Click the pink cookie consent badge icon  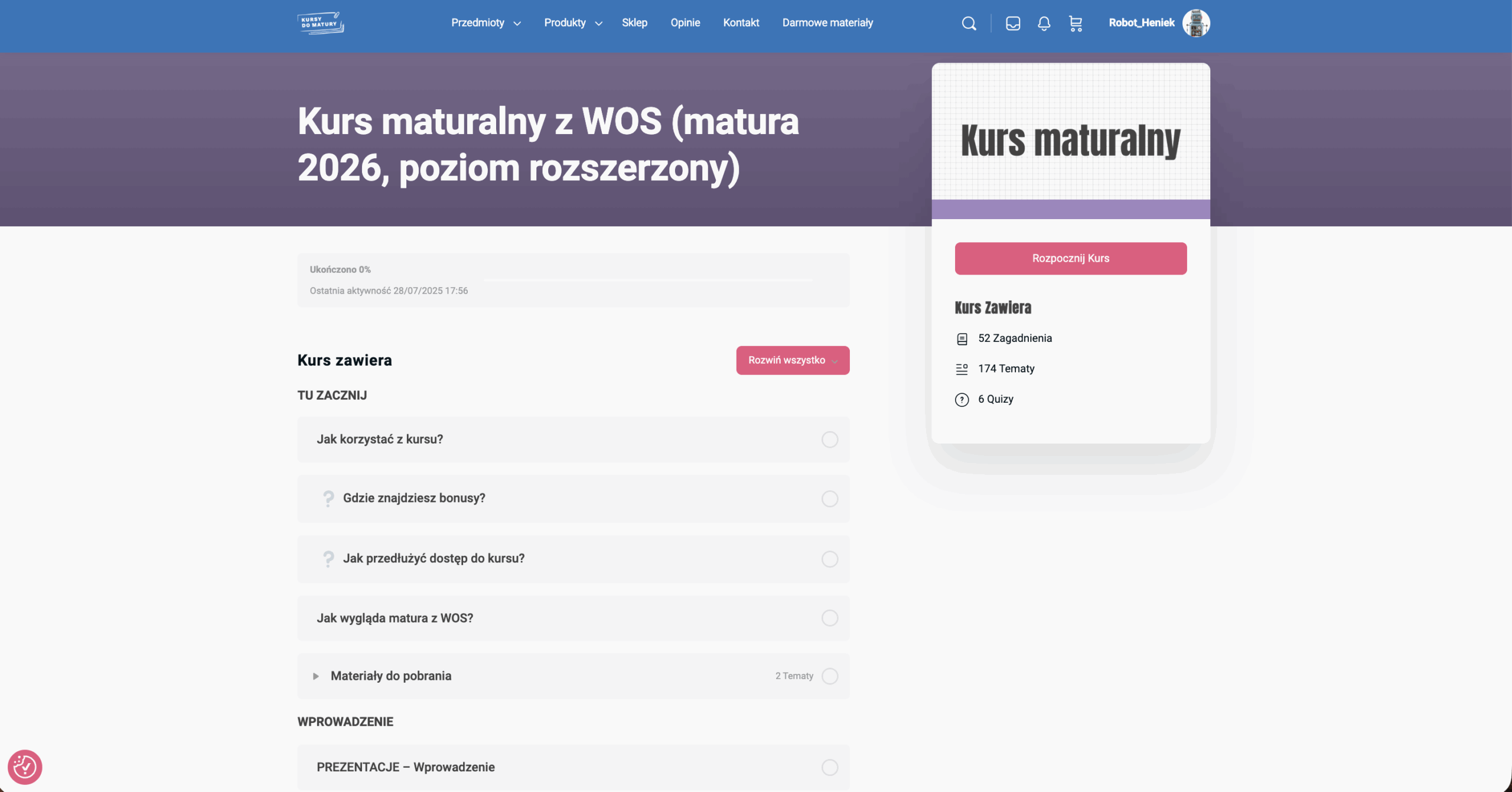(25, 767)
